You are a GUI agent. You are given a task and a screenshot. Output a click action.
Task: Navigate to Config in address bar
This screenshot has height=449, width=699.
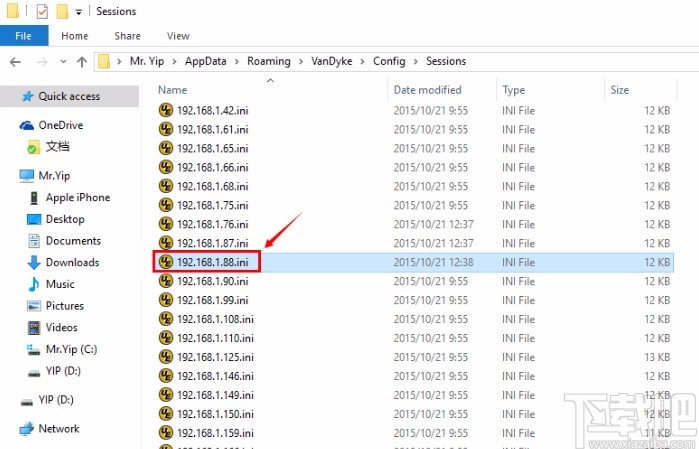tap(389, 61)
